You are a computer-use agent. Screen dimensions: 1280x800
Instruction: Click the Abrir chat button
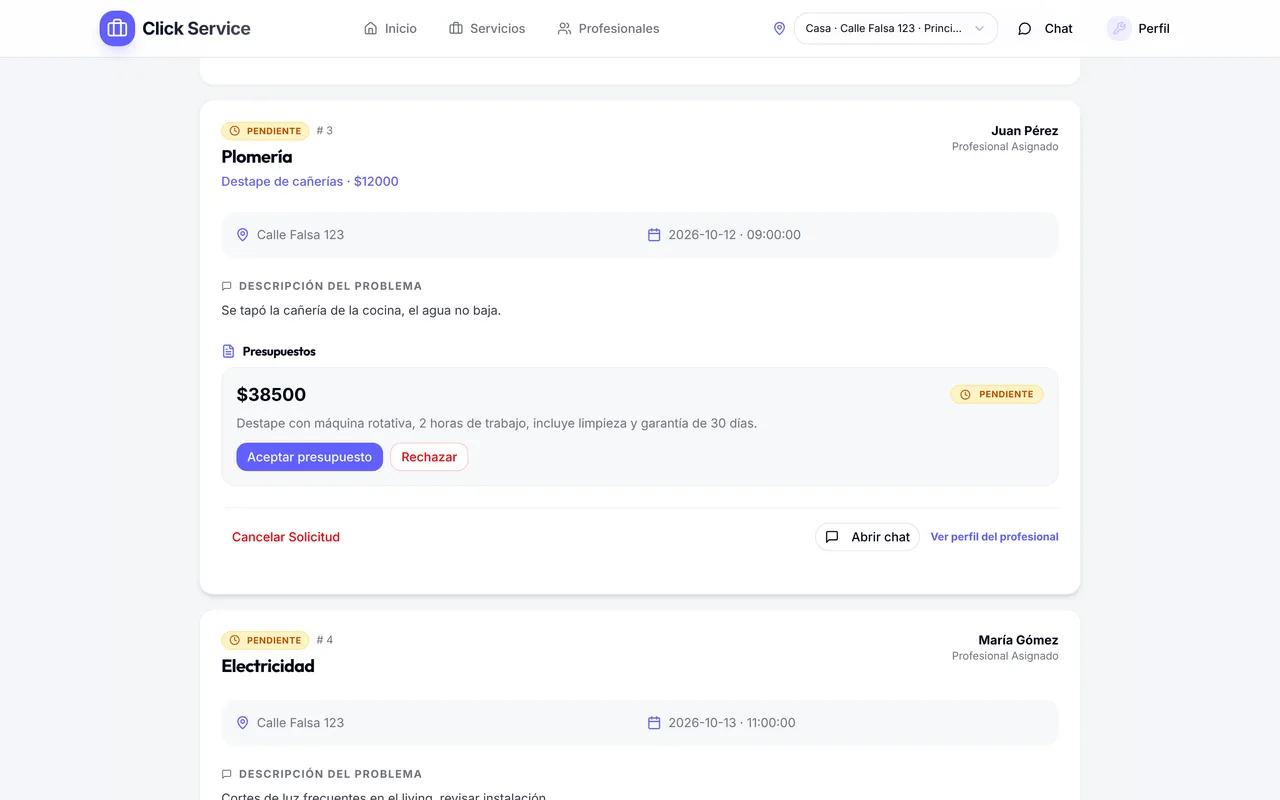(x=867, y=537)
